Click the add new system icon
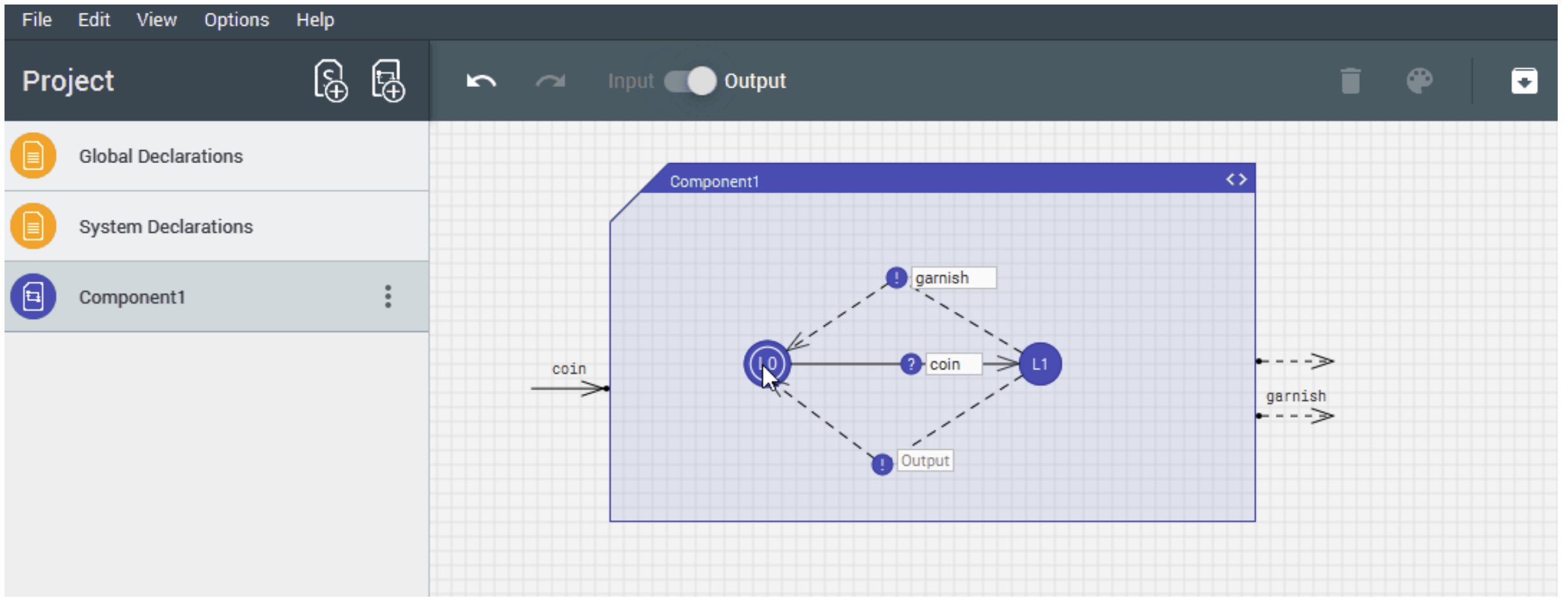The width and height of the screenshot is (1568, 611). point(330,81)
